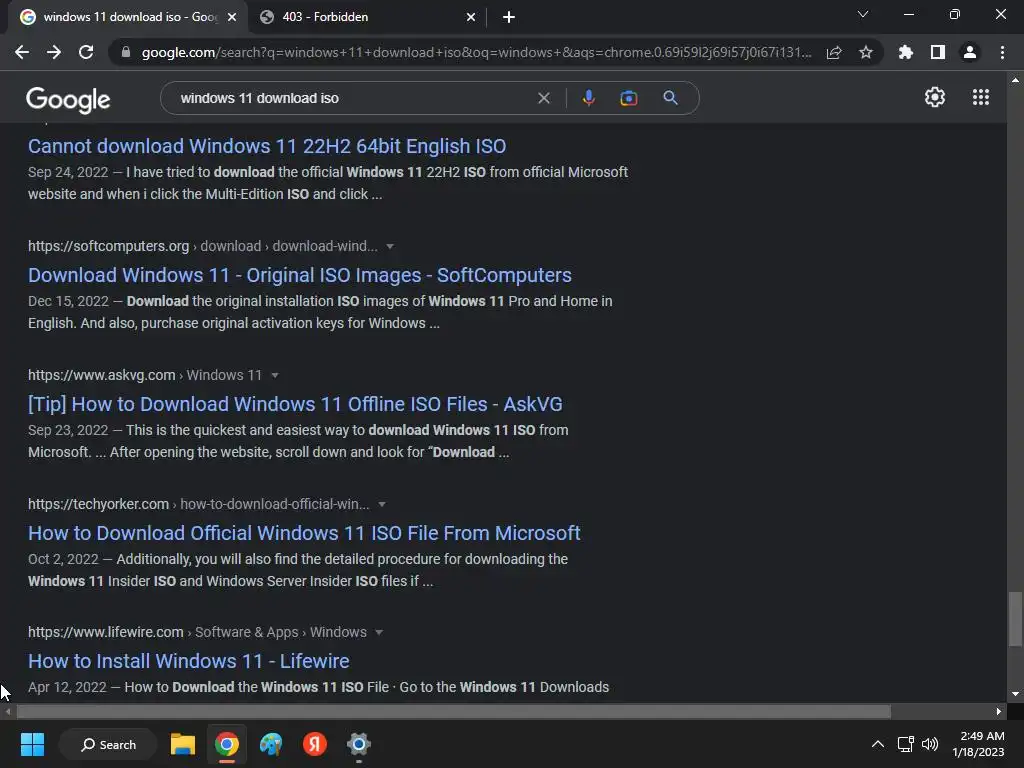
Task: Expand the softcomputers.org result options arrow
Action: click(x=390, y=246)
